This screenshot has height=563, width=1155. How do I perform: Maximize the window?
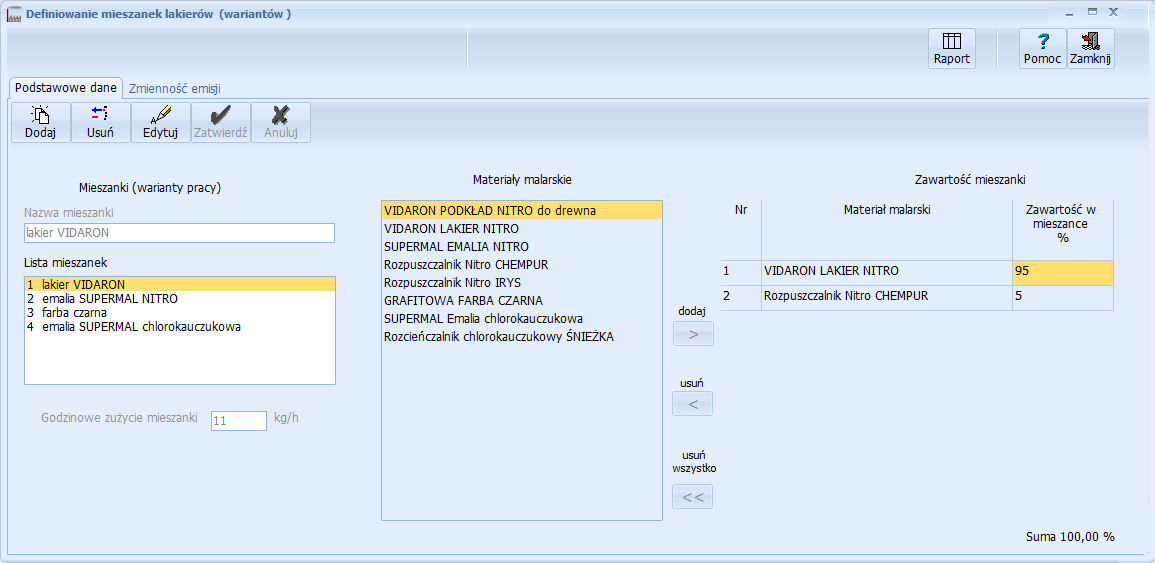(x=1092, y=12)
